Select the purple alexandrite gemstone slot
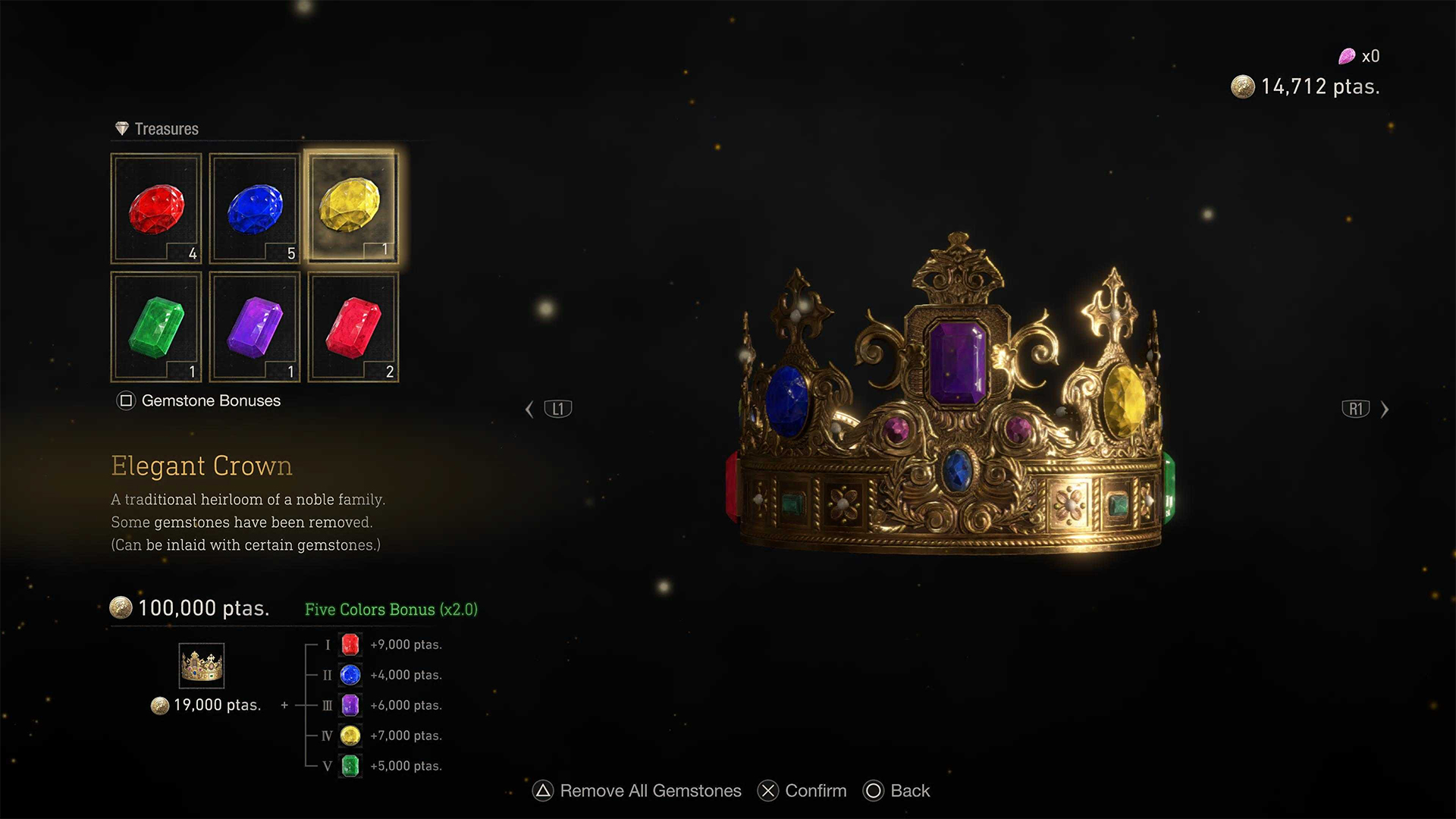Viewport: 1456px width, 819px height. point(255,327)
